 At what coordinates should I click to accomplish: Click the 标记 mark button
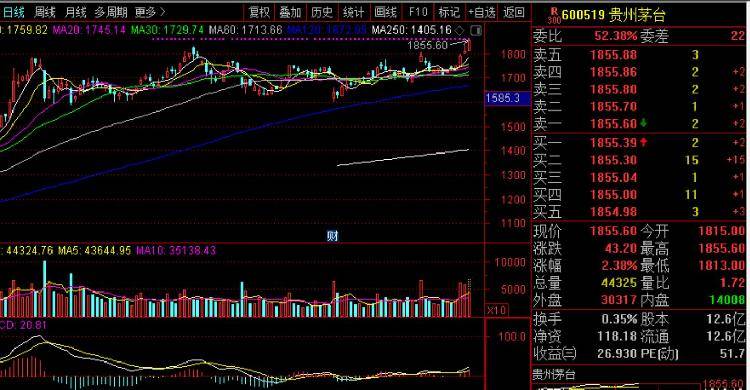click(449, 12)
